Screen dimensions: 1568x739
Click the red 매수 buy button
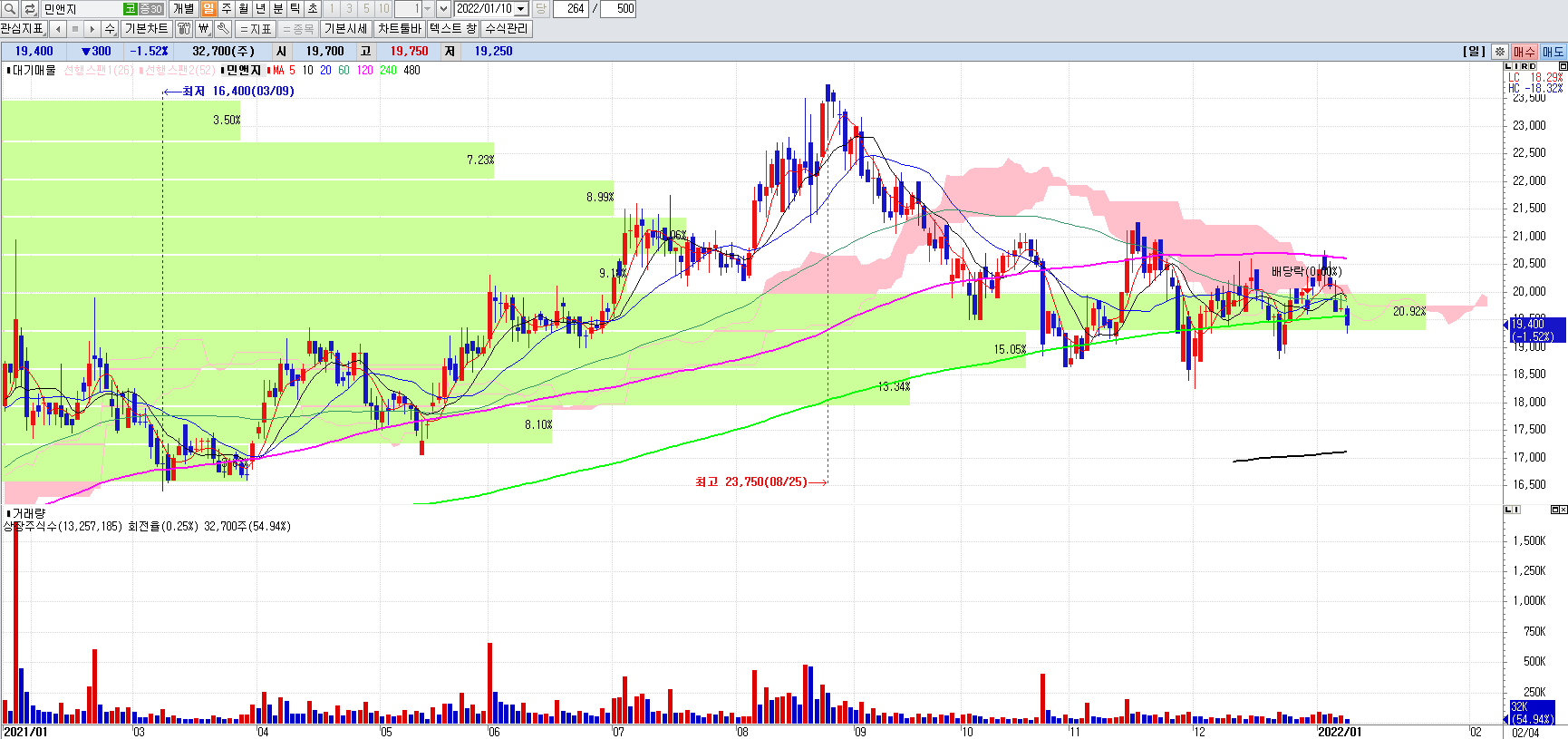point(1524,52)
